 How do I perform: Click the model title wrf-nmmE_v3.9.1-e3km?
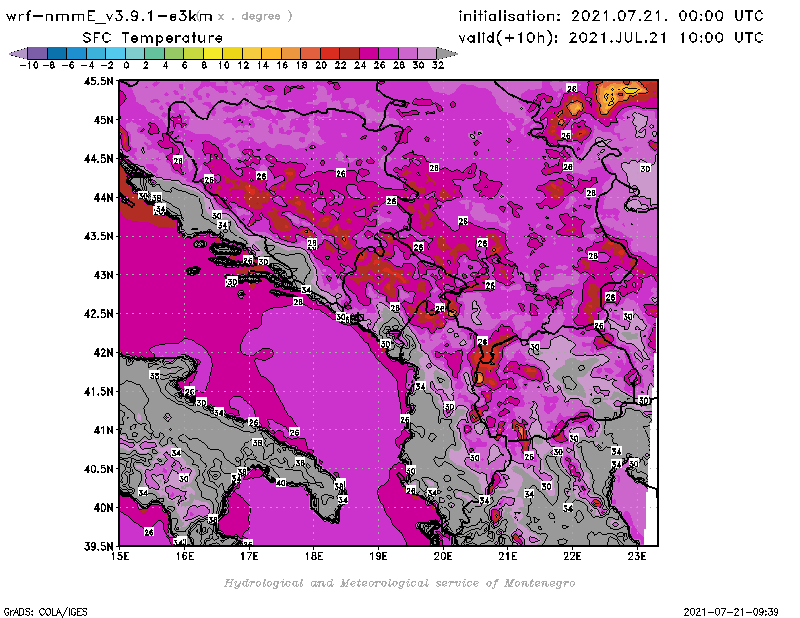(x=109, y=16)
